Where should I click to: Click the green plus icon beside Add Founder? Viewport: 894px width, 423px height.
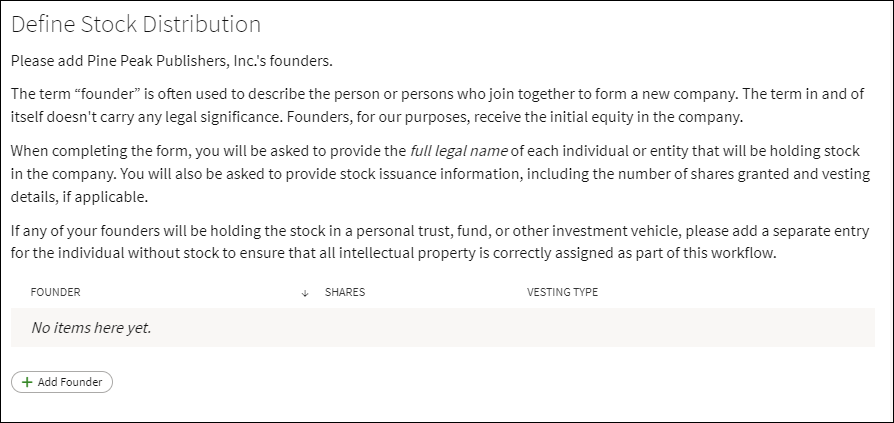coord(27,382)
